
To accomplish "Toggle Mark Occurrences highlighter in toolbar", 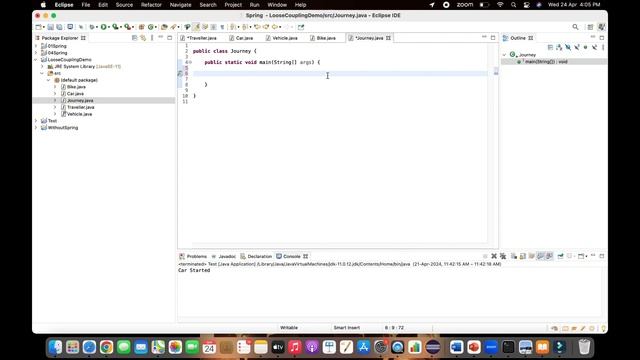I will [196, 27].
